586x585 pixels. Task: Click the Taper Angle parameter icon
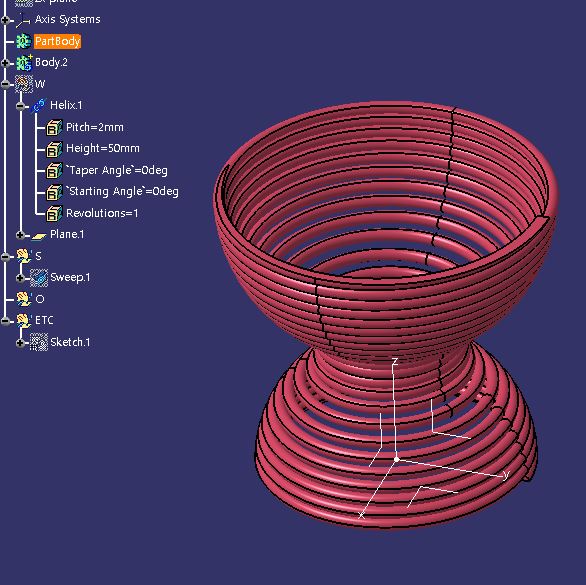click(54, 170)
